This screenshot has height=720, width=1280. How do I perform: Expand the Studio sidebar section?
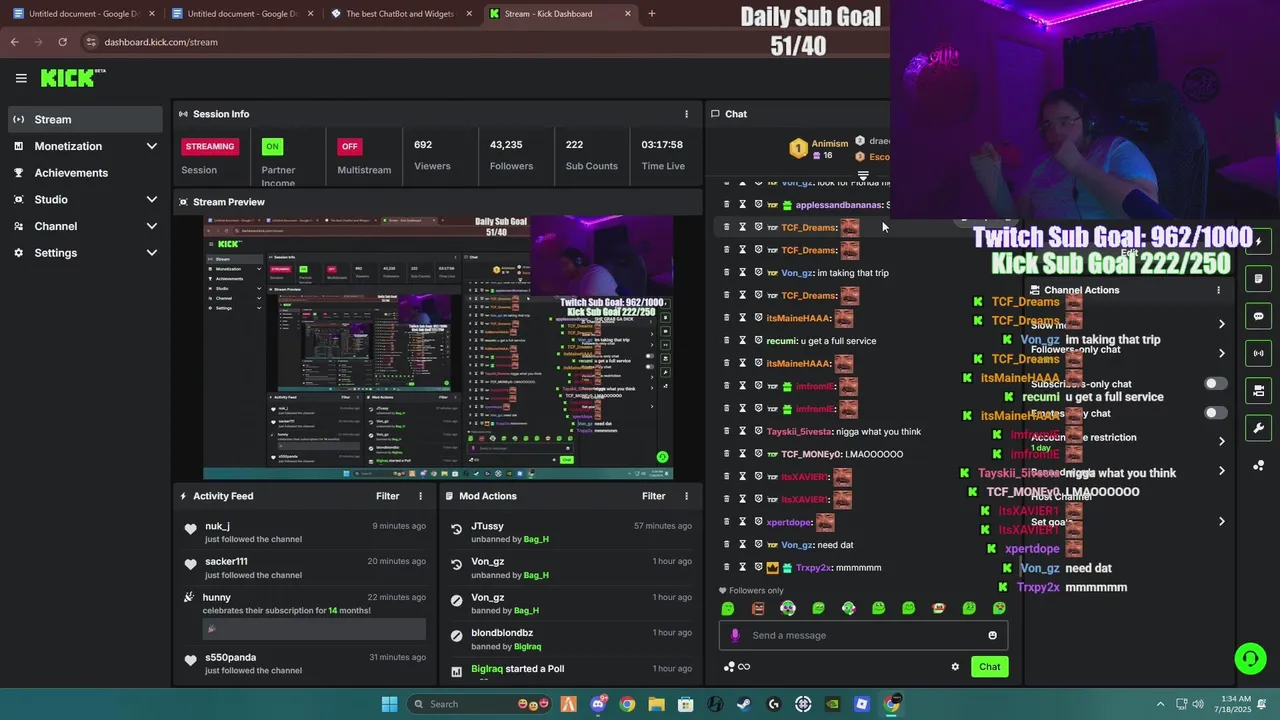(152, 199)
